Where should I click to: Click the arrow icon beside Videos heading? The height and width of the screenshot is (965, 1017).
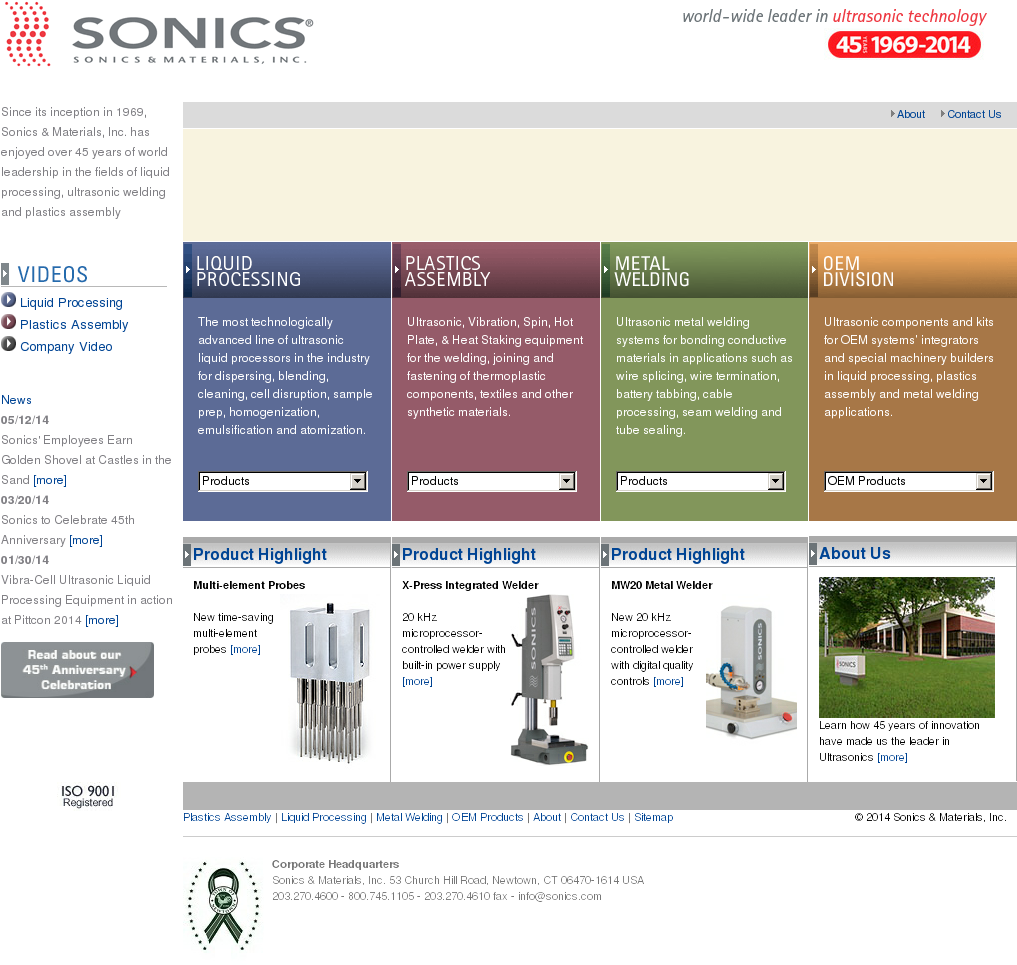5,274
